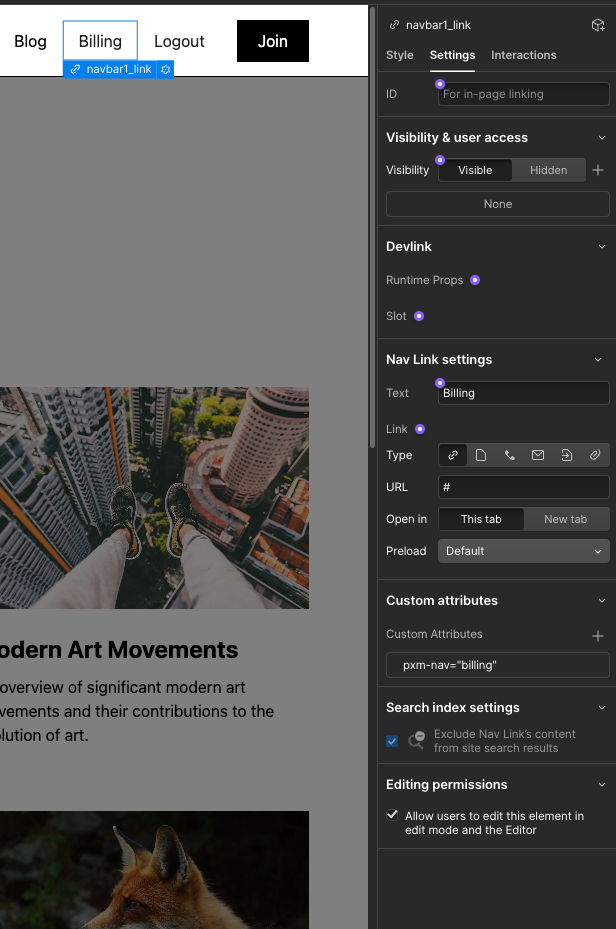Open the pxm-nav="billing" attribute
616x929 pixels.
pyautogui.click(x=498, y=665)
